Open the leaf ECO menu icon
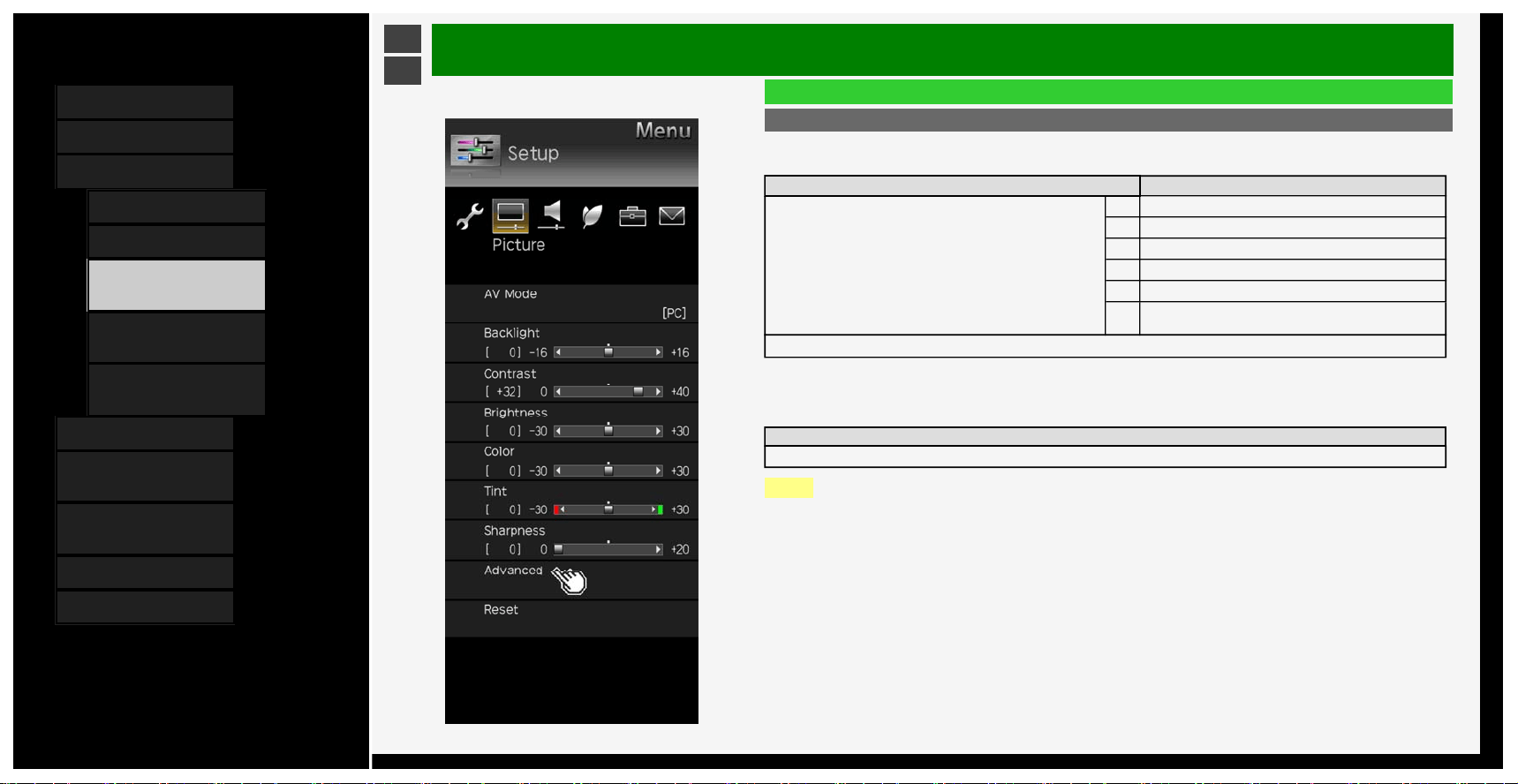1518x784 pixels. 592,215
